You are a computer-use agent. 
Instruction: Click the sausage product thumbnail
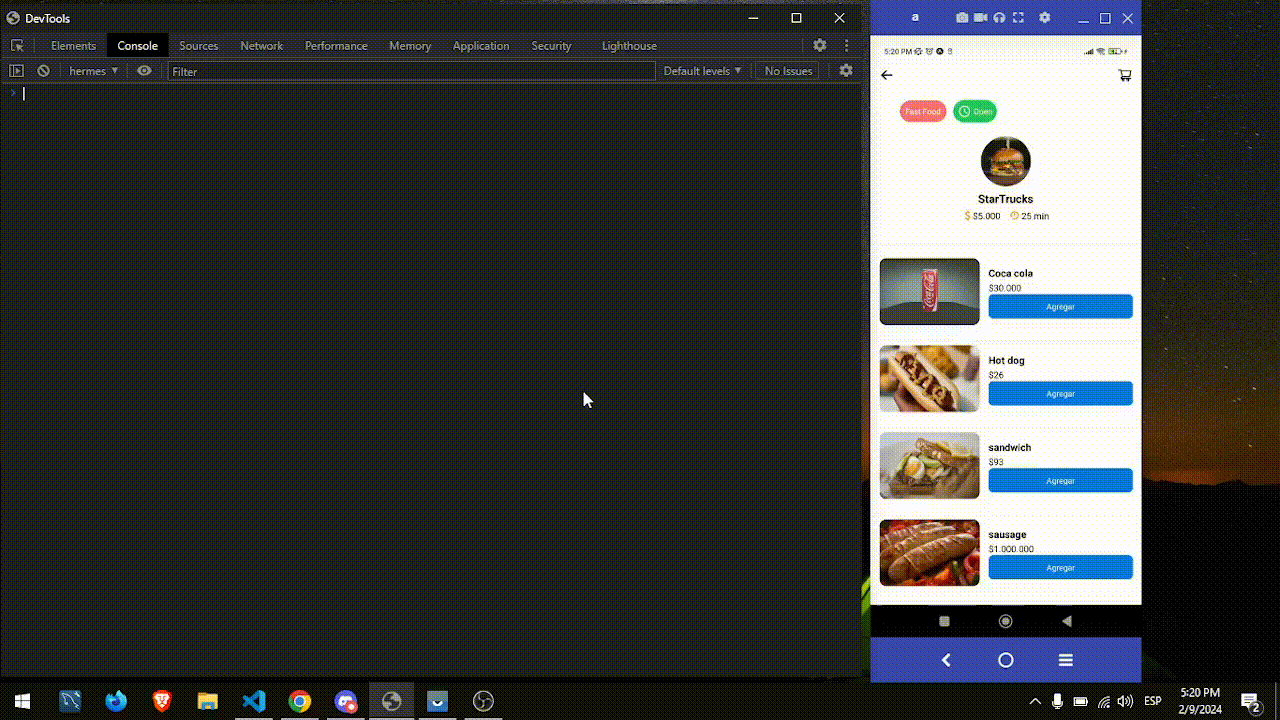pyautogui.click(x=929, y=552)
